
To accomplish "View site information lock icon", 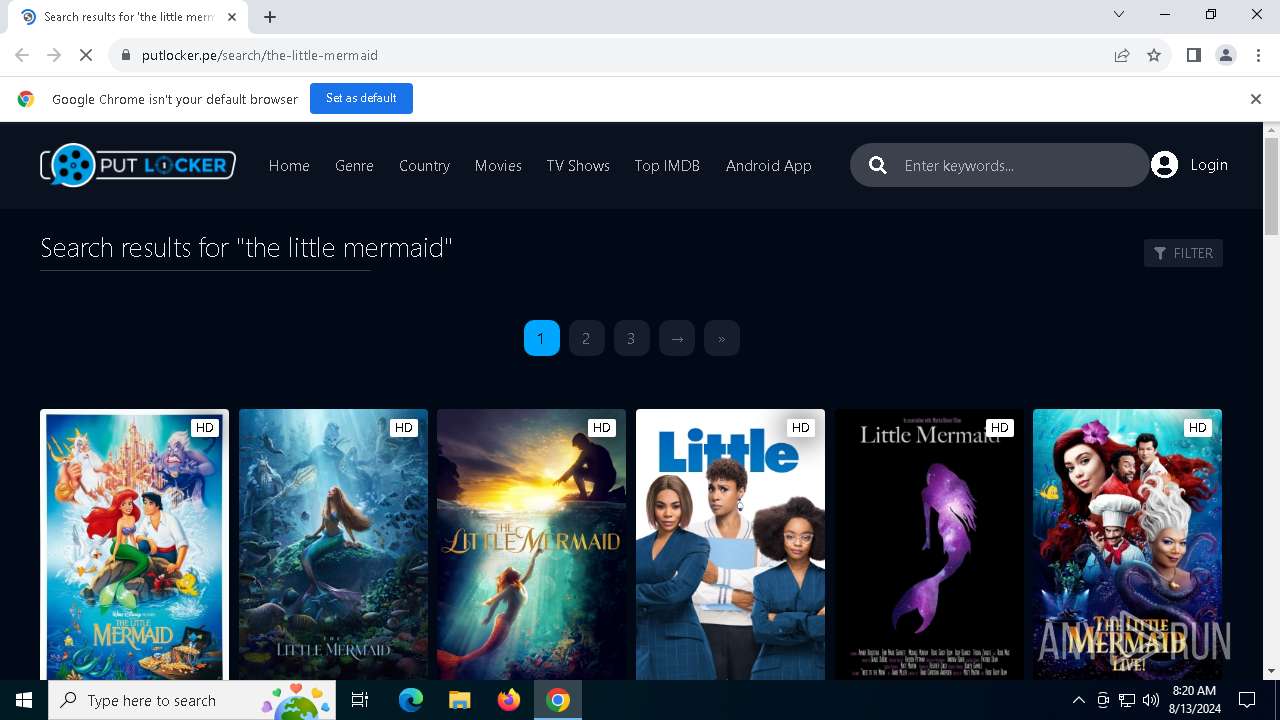I will click(125, 55).
